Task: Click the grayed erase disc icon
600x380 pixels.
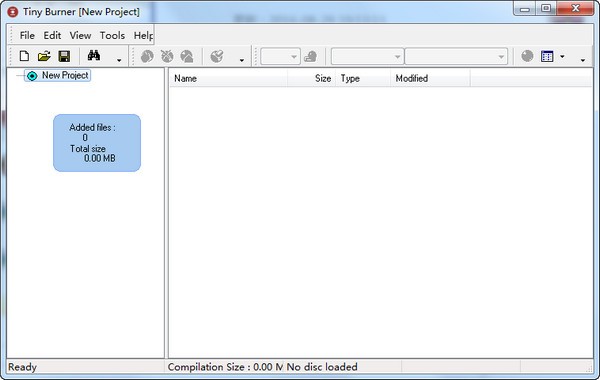Action: [167, 56]
